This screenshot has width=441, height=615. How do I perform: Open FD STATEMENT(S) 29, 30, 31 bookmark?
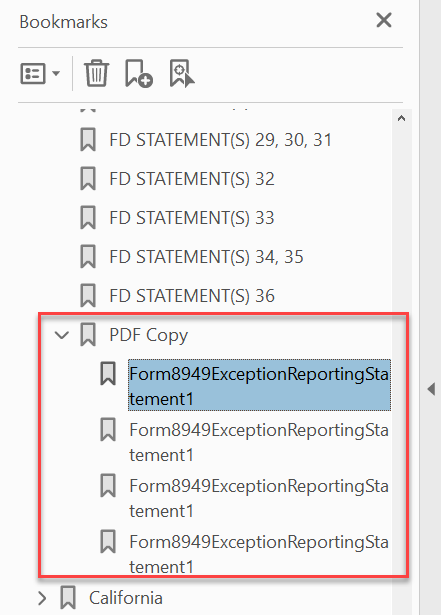coord(220,140)
